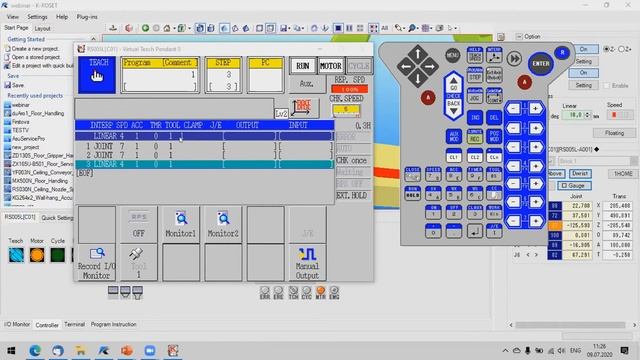
Task: Click the DEL key on the pendant
Action: click(494, 118)
